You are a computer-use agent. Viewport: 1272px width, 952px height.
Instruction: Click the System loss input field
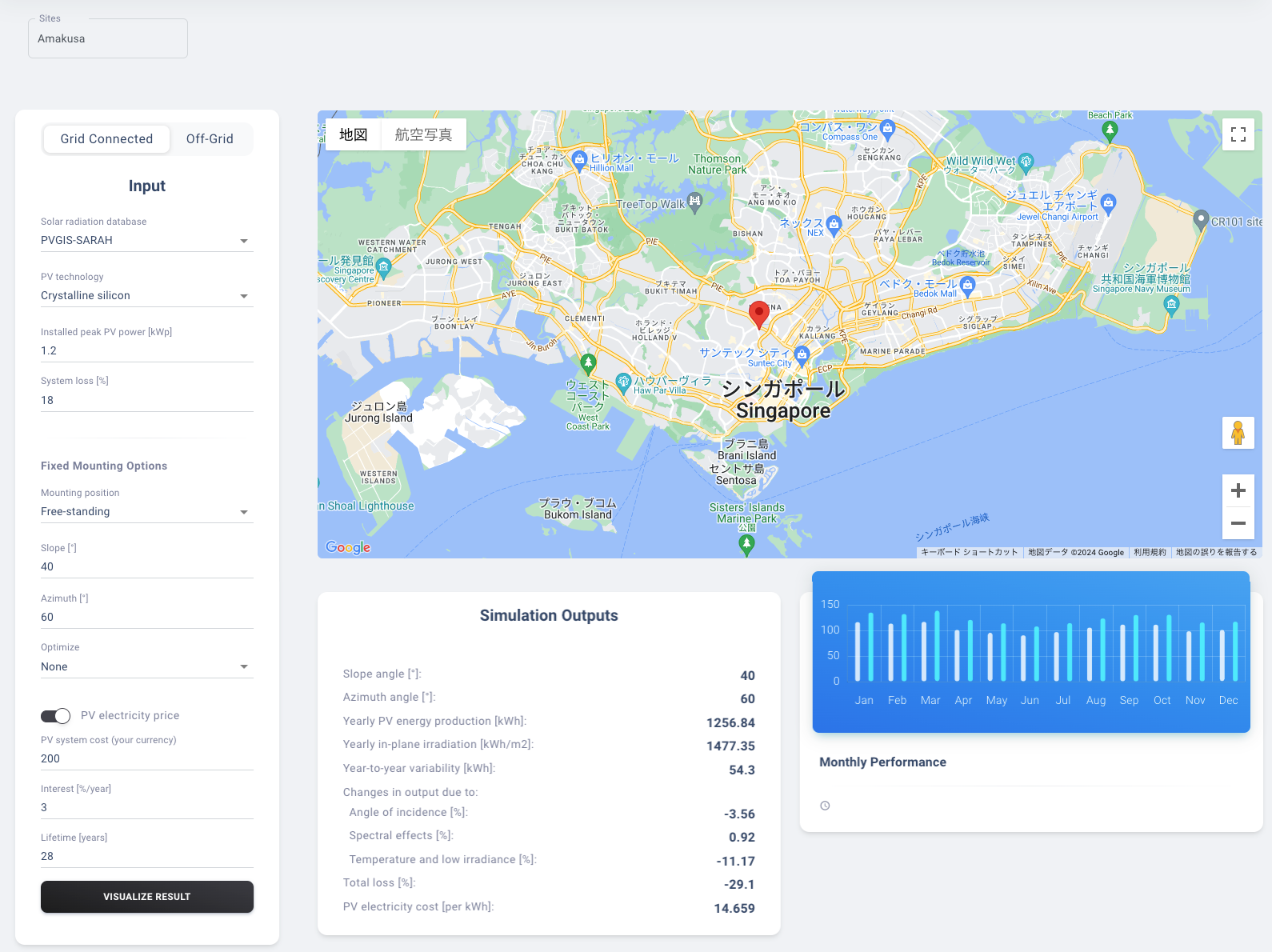(x=147, y=400)
